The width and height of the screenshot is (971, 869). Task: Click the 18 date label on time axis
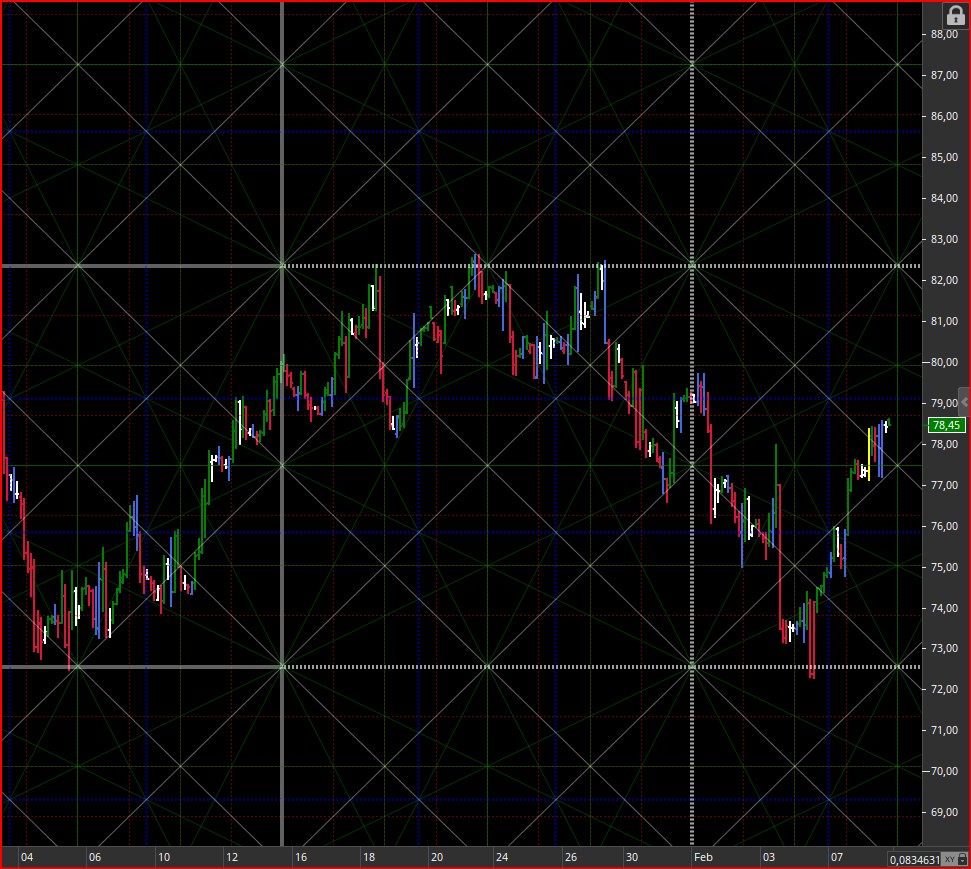pyautogui.click(x=369, y=857)
